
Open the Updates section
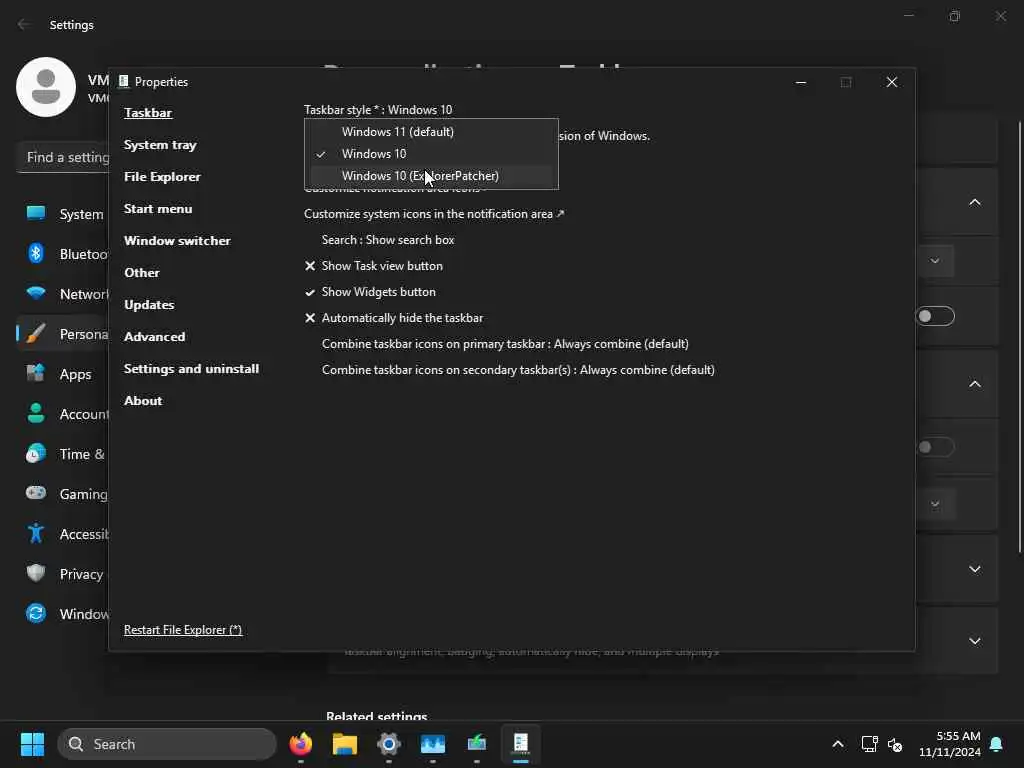point(149,305)
